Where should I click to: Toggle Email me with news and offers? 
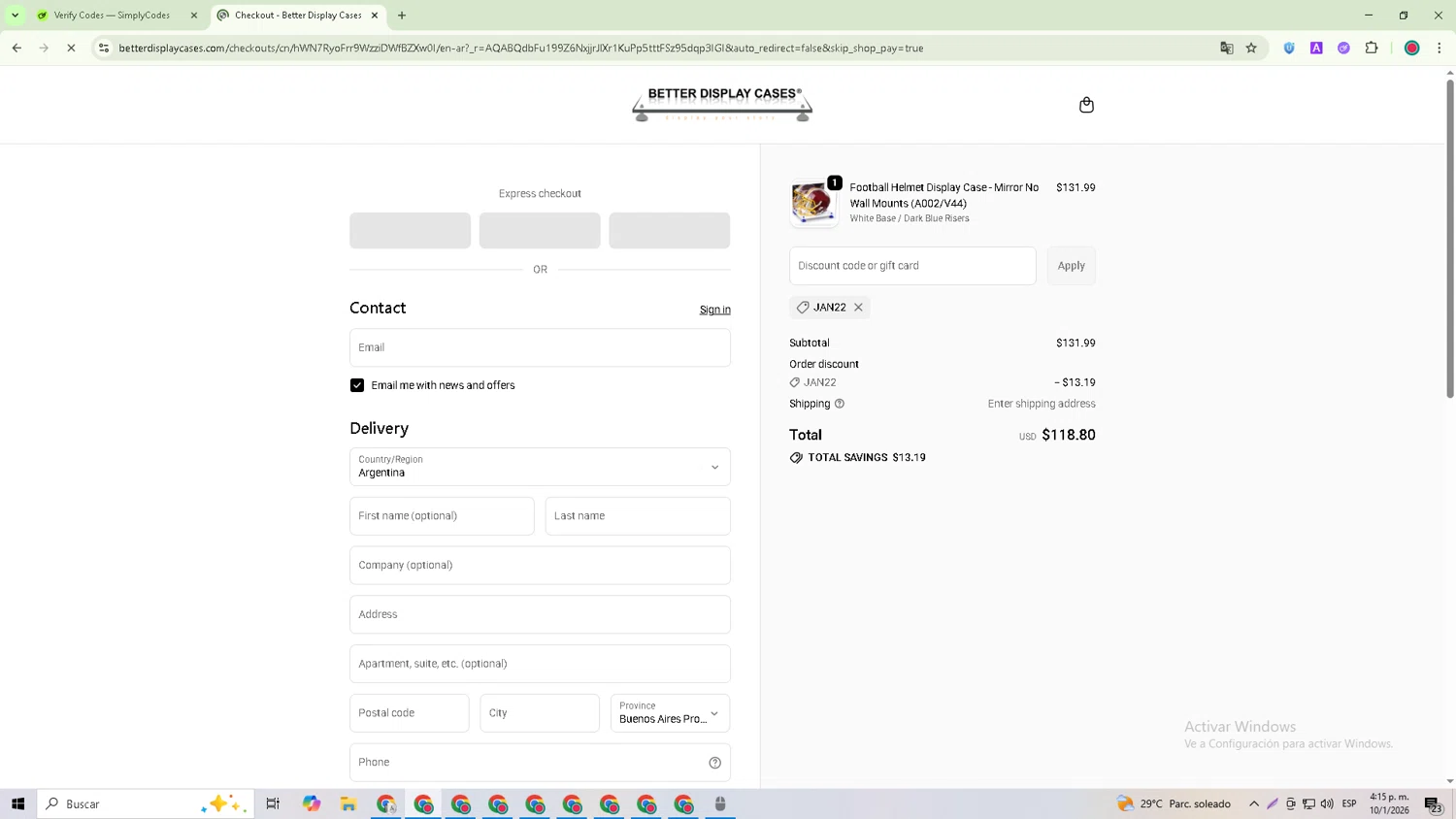(357, 385)
